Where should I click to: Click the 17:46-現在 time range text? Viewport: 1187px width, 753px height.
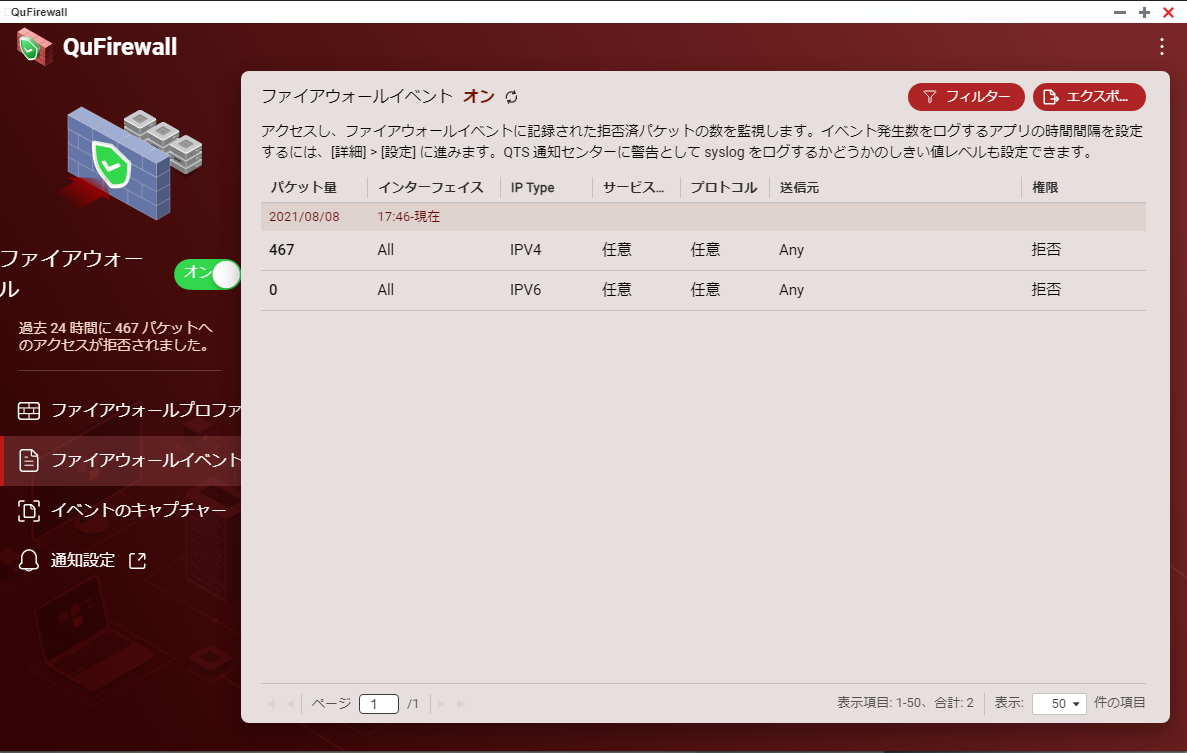pos(409,216)
